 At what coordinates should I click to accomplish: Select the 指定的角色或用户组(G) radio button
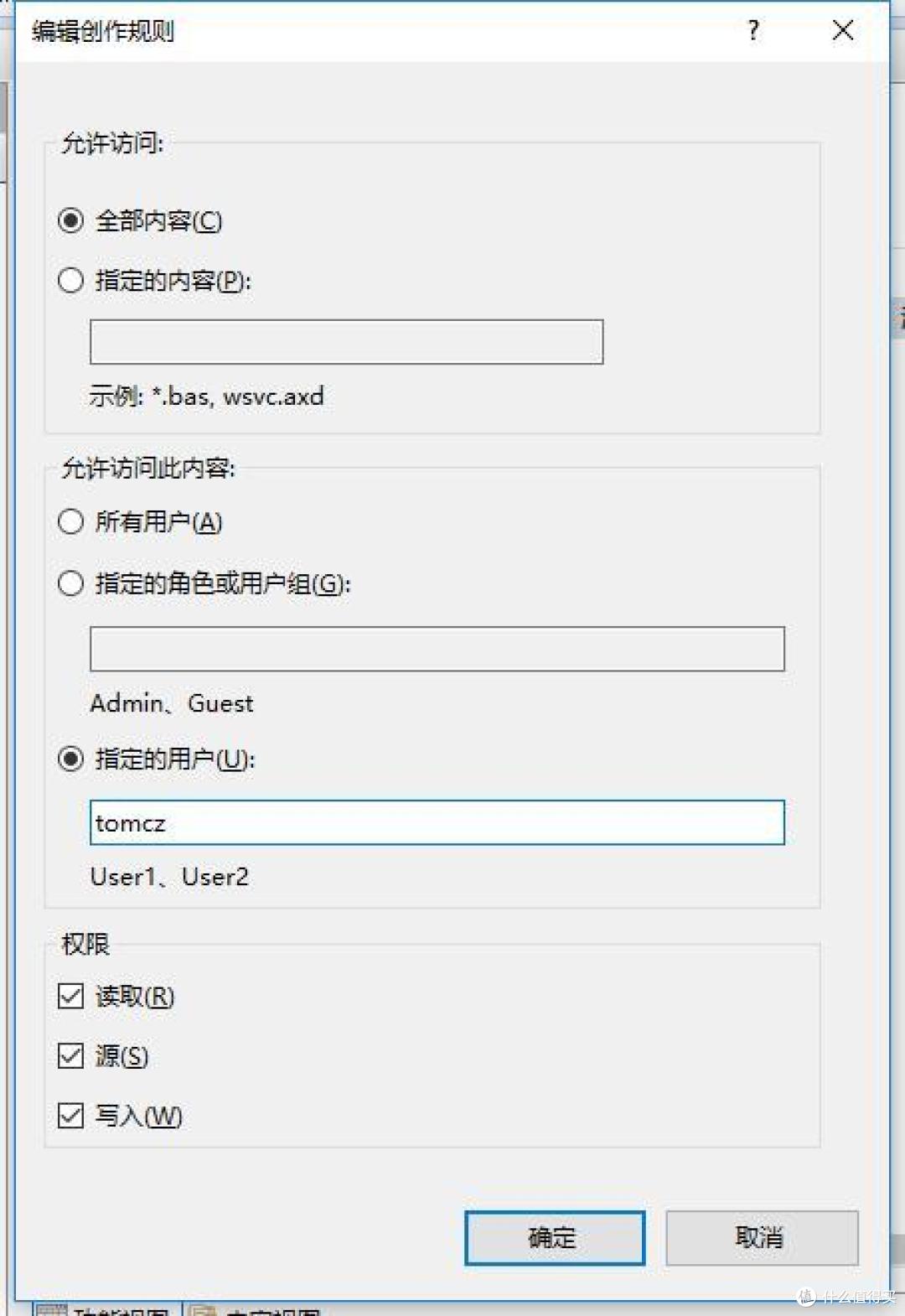point(70,584)
